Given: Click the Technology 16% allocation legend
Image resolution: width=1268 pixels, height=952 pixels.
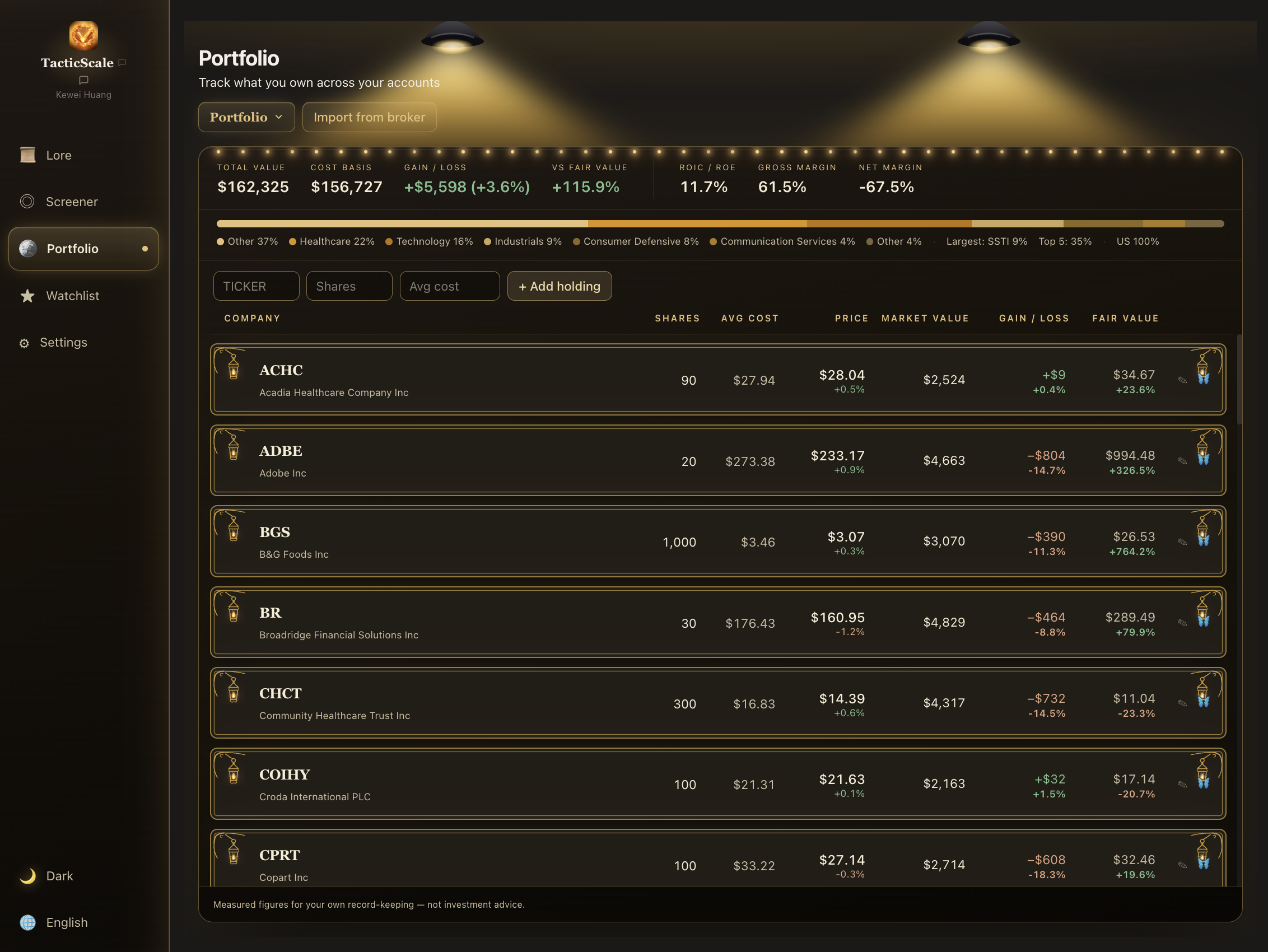Looking at the screenshot, I should point(430,241).
